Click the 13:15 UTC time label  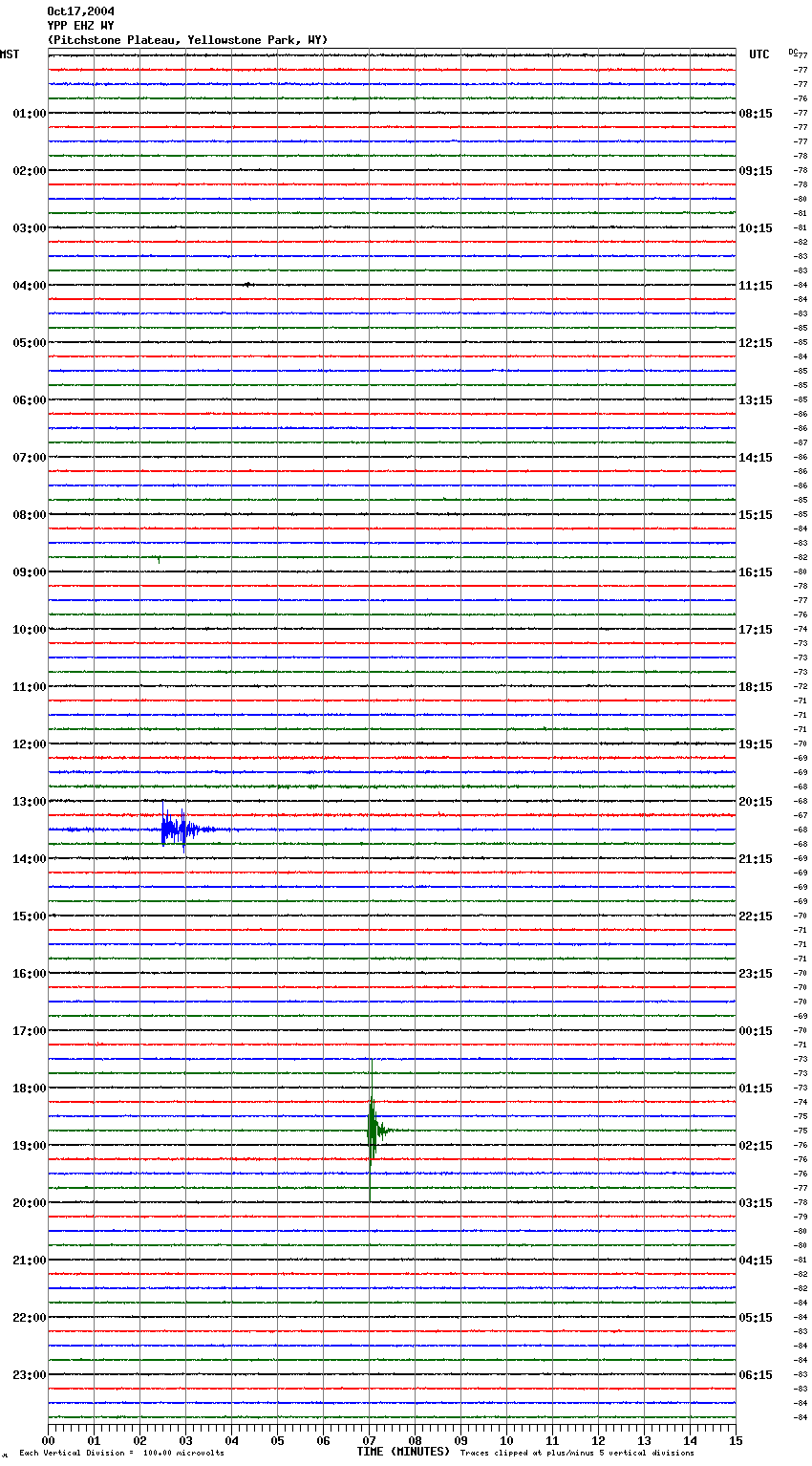click(756, 400)
